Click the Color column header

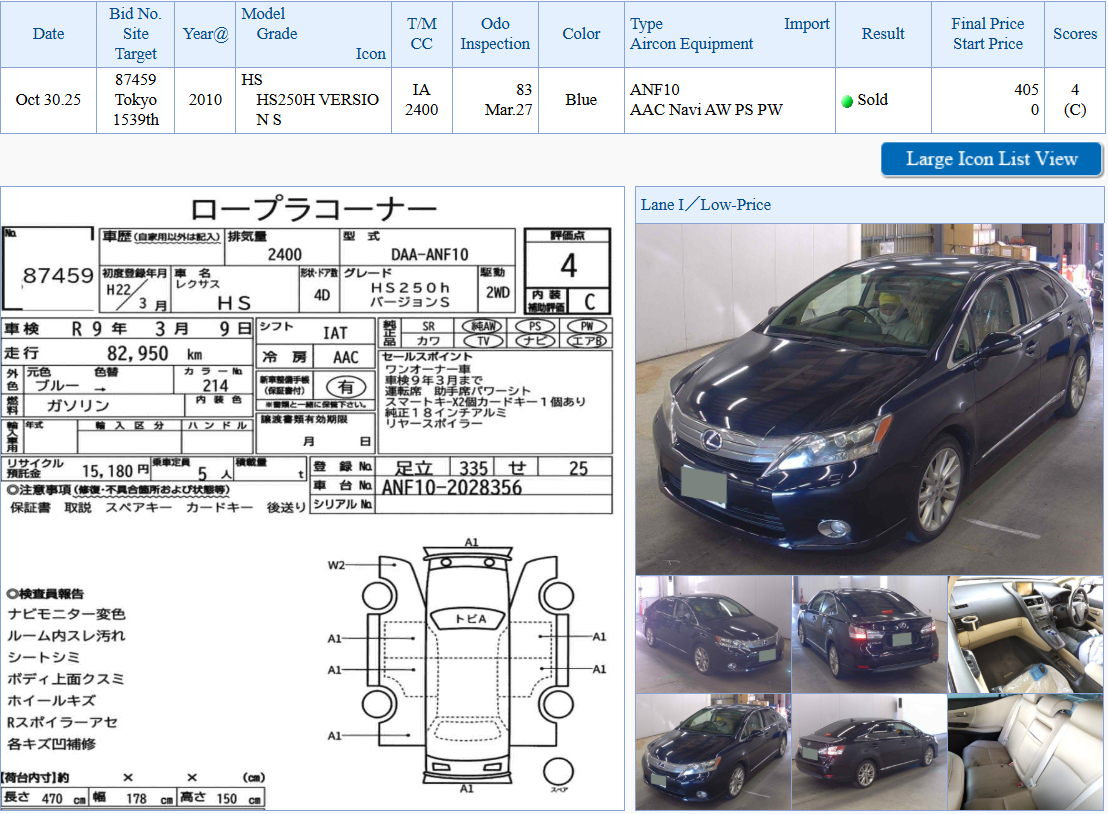coord(581,34)
